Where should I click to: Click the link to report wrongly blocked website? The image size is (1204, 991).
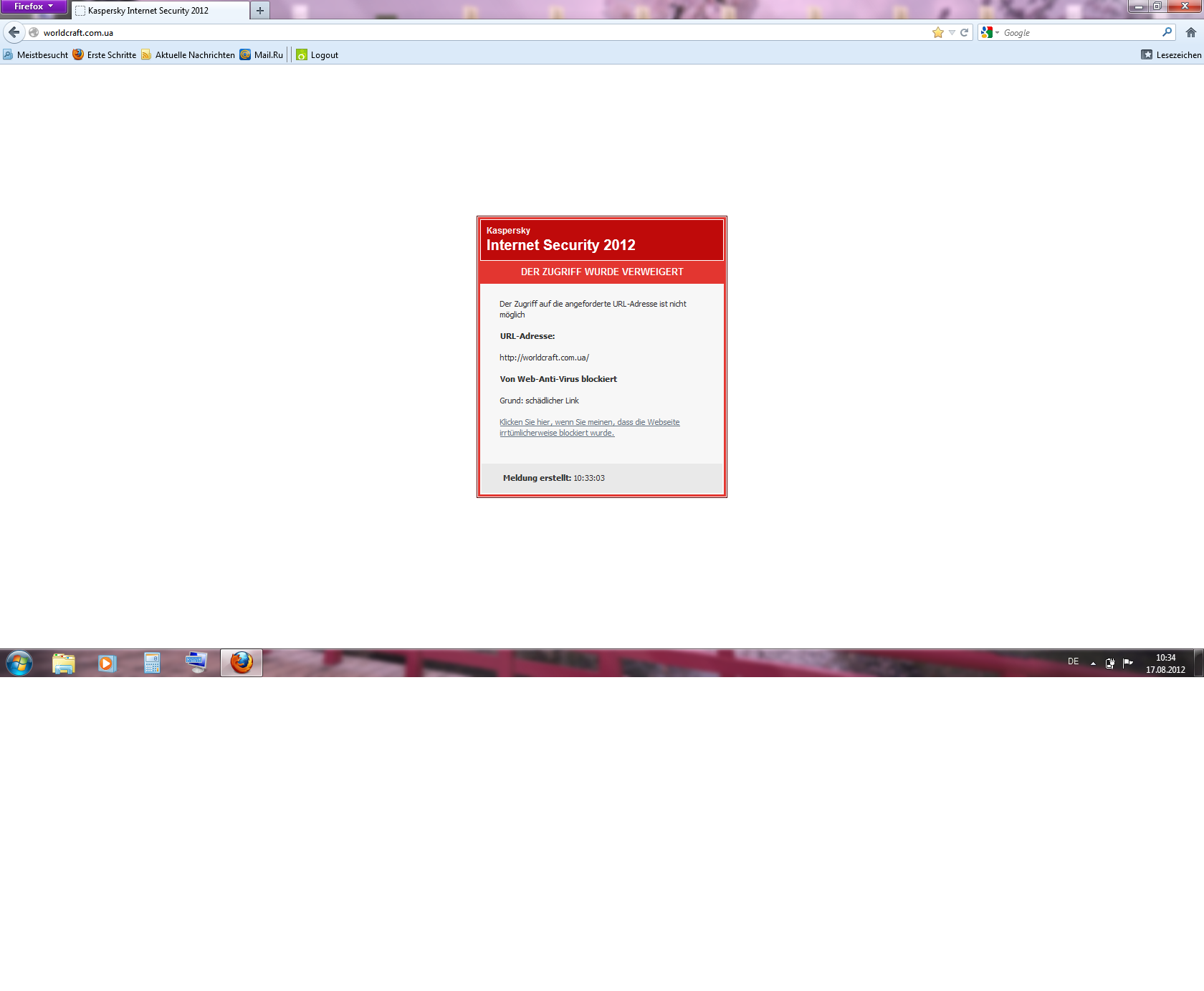589,427
